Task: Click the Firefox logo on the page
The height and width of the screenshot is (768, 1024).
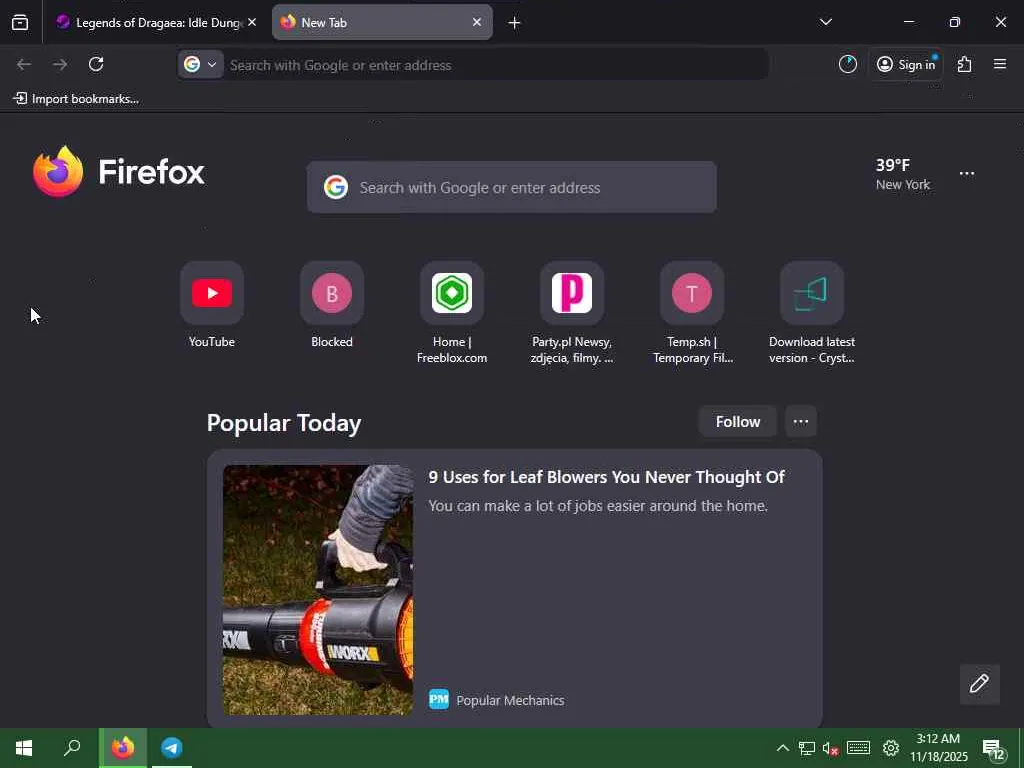Action: (118, 172)
